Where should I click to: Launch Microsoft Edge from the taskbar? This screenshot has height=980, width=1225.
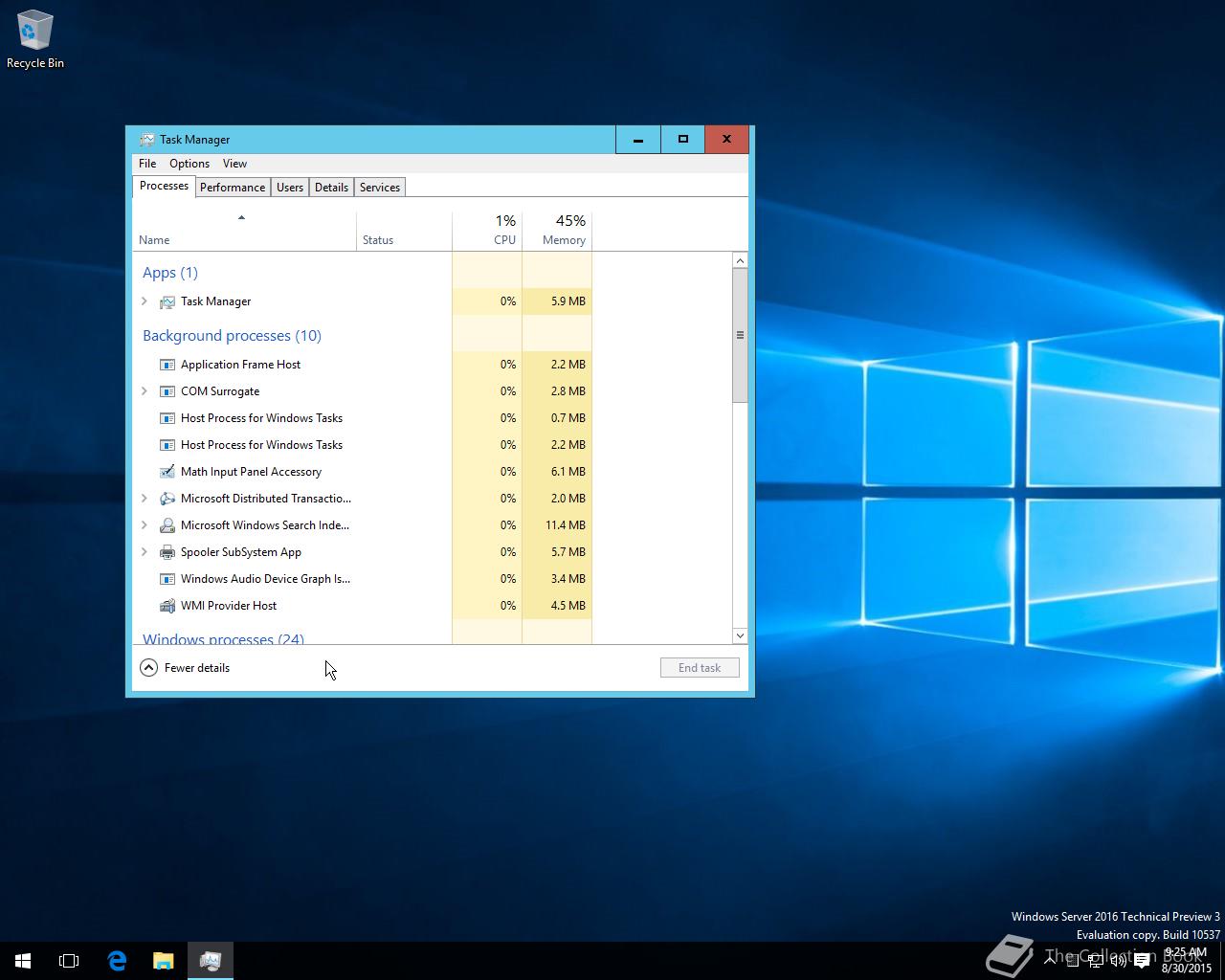pos(117,961)
